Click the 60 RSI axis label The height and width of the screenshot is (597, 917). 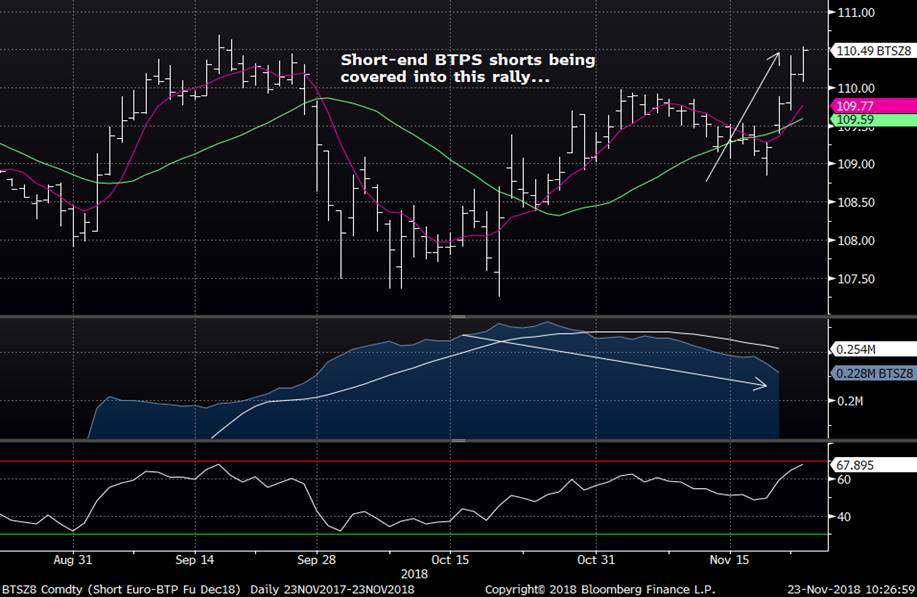pos(844,479)
